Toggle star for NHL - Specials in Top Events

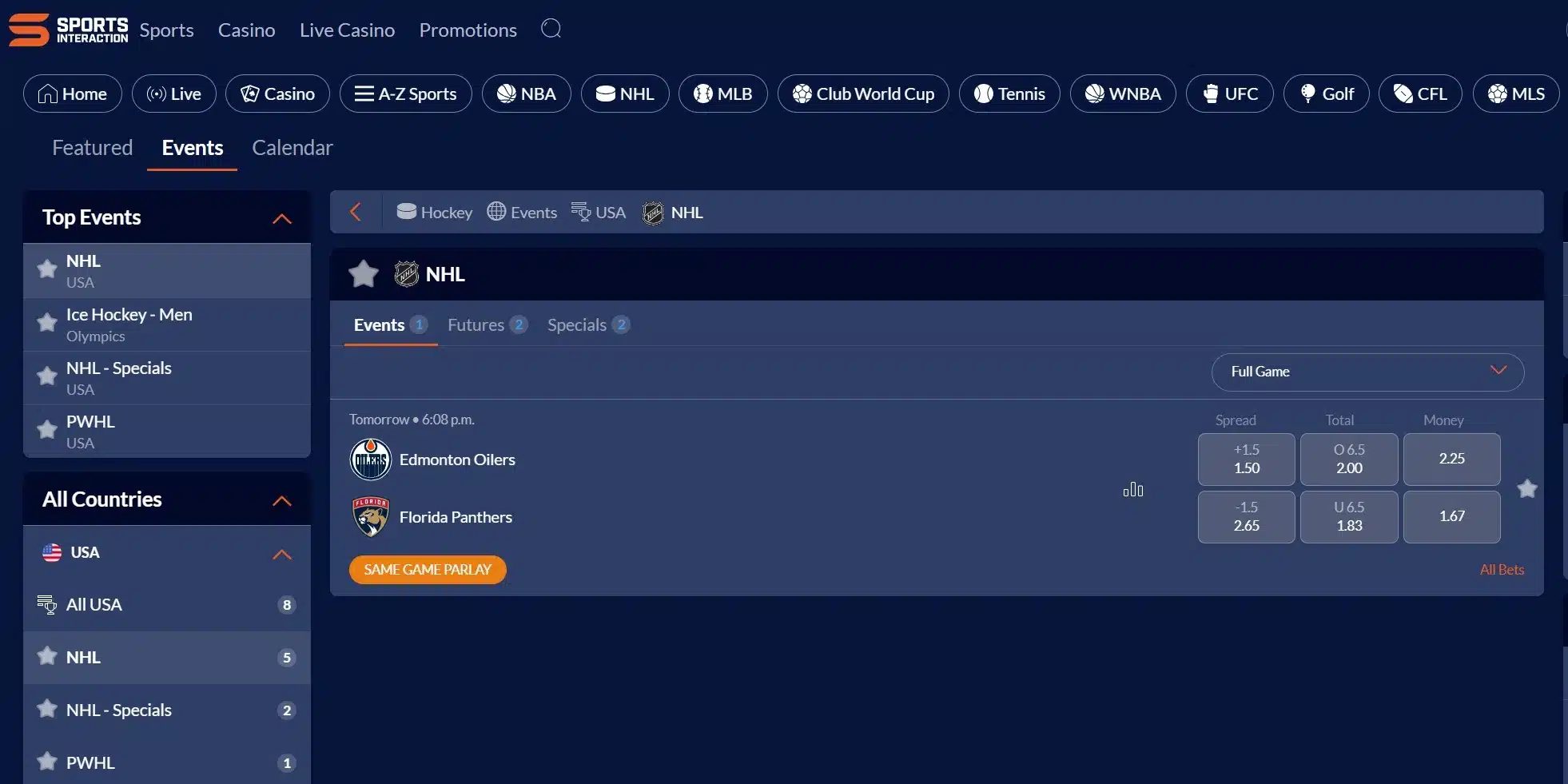(x=47, y=376)
